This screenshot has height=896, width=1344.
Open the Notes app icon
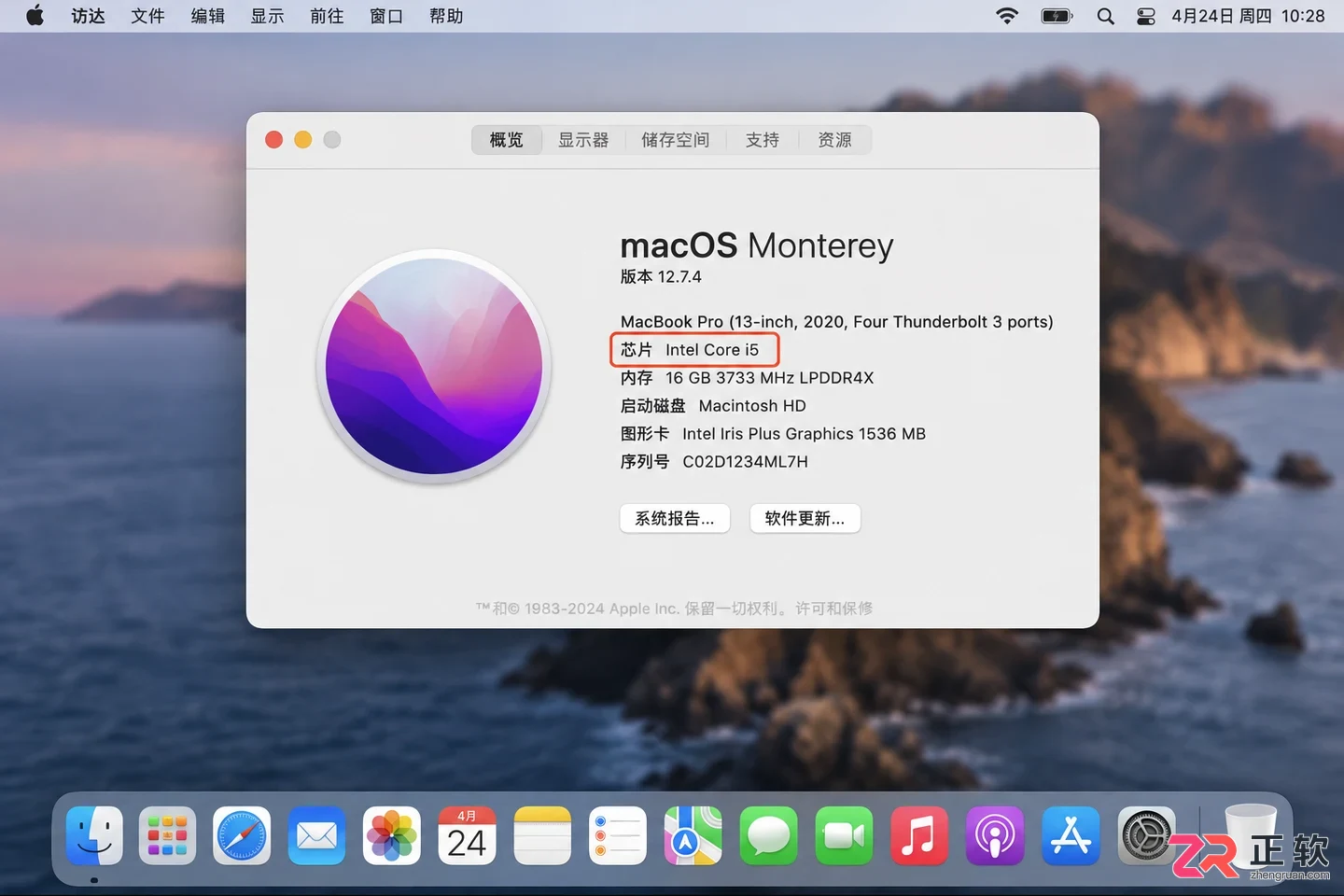(542, 835)
